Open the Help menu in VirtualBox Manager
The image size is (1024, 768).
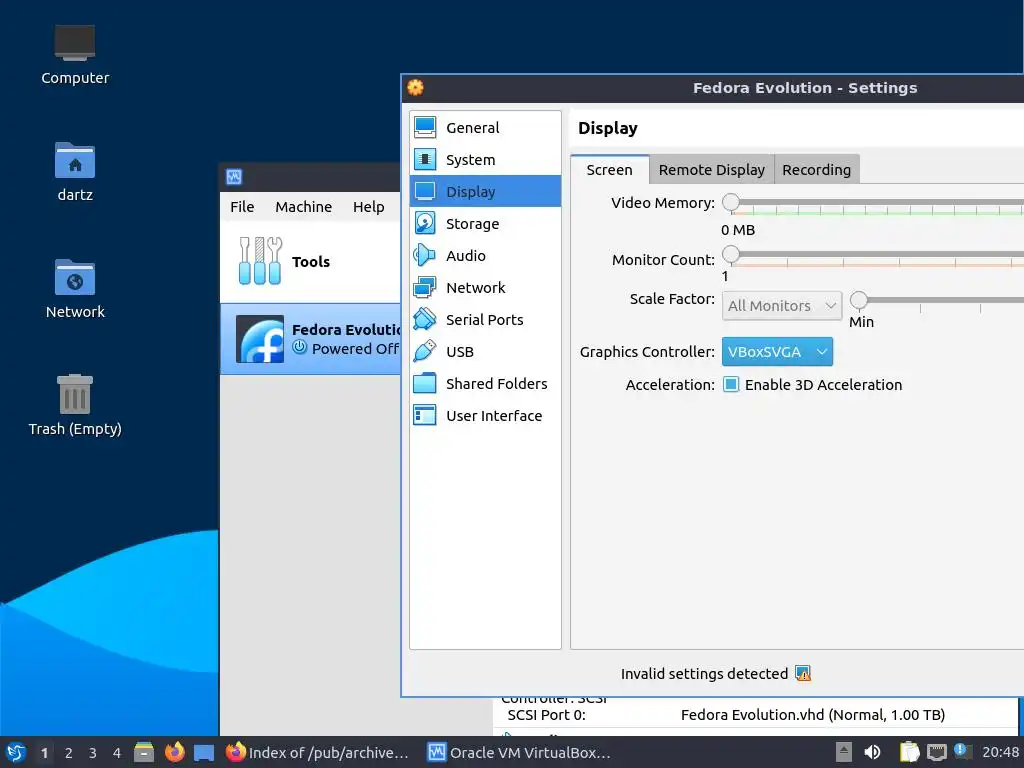368,207
